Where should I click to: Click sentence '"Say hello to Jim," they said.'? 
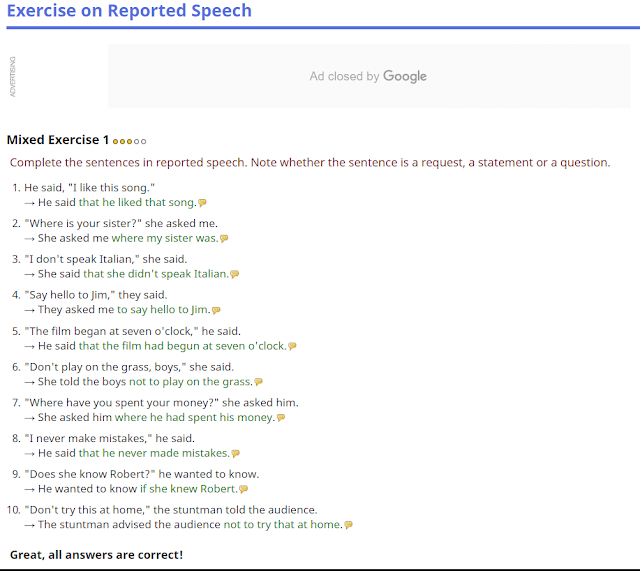(x=96, y=295)
